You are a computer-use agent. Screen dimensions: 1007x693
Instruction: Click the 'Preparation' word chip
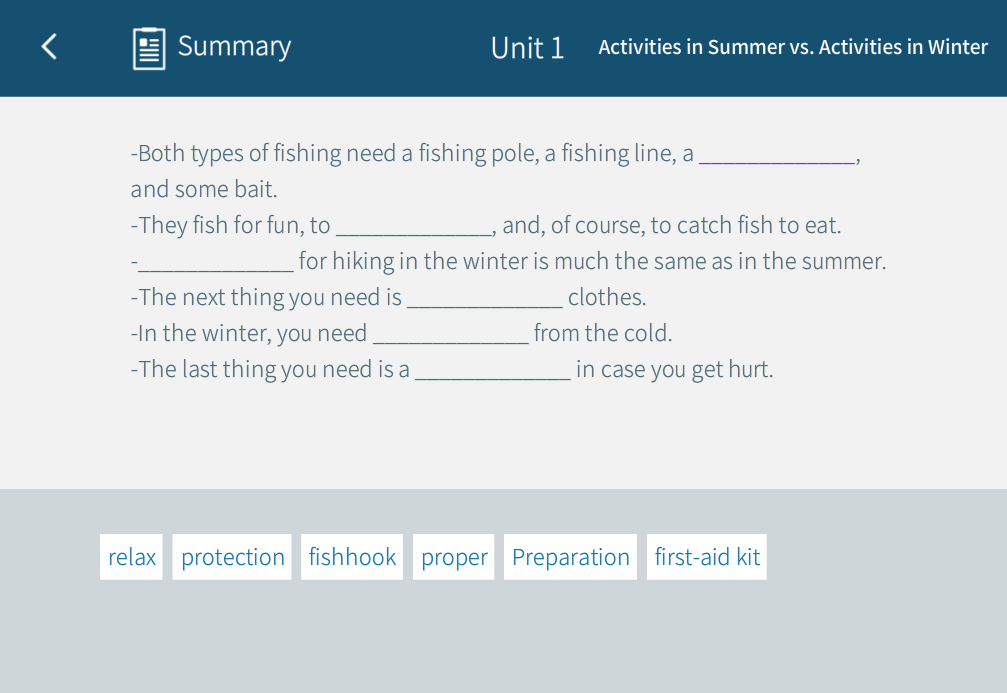coord(570,557)
